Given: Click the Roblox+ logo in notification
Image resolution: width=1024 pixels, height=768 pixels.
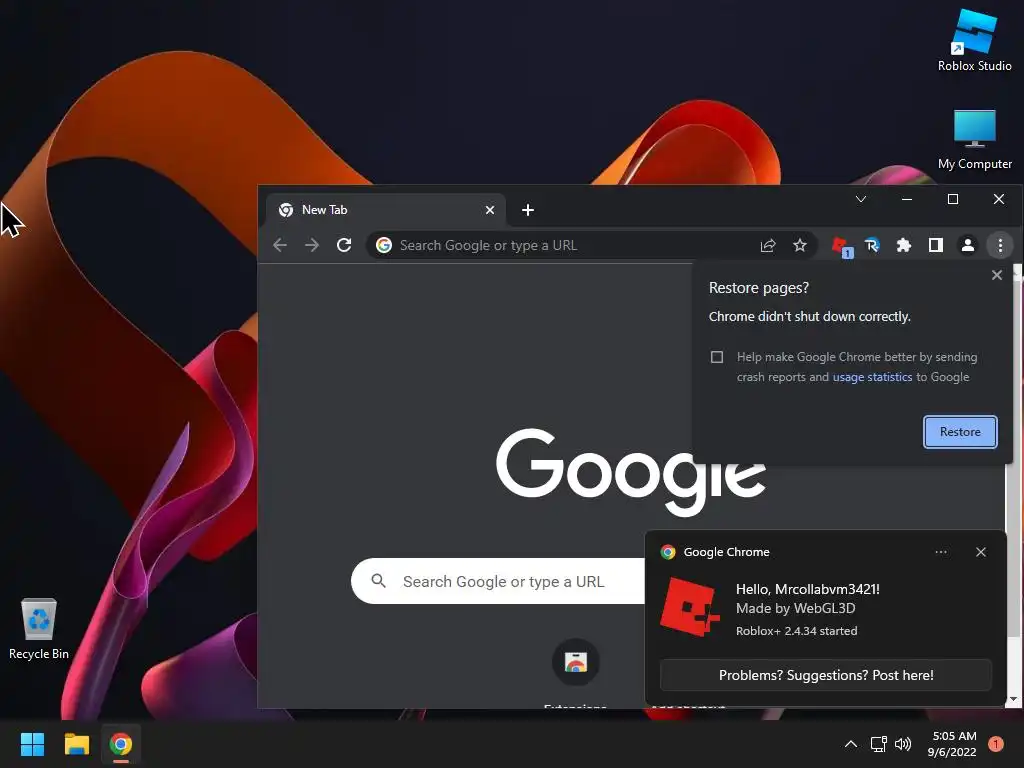Looking at the screenshot, I should (x=690, y=607).
